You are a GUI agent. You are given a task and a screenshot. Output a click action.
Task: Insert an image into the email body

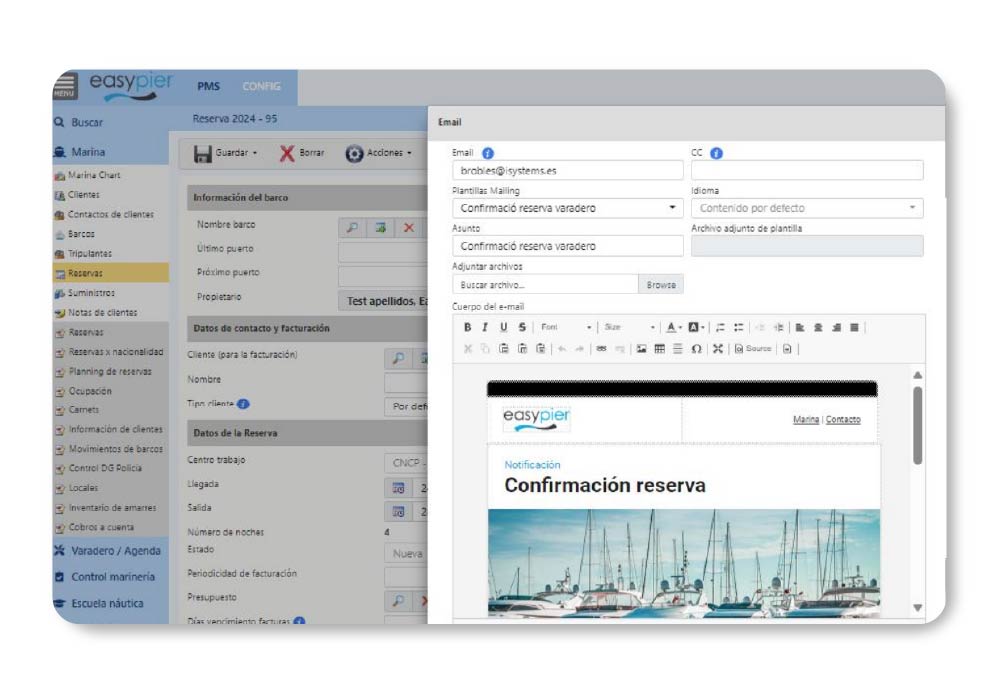pyautogui.click(x=642, y=348)
